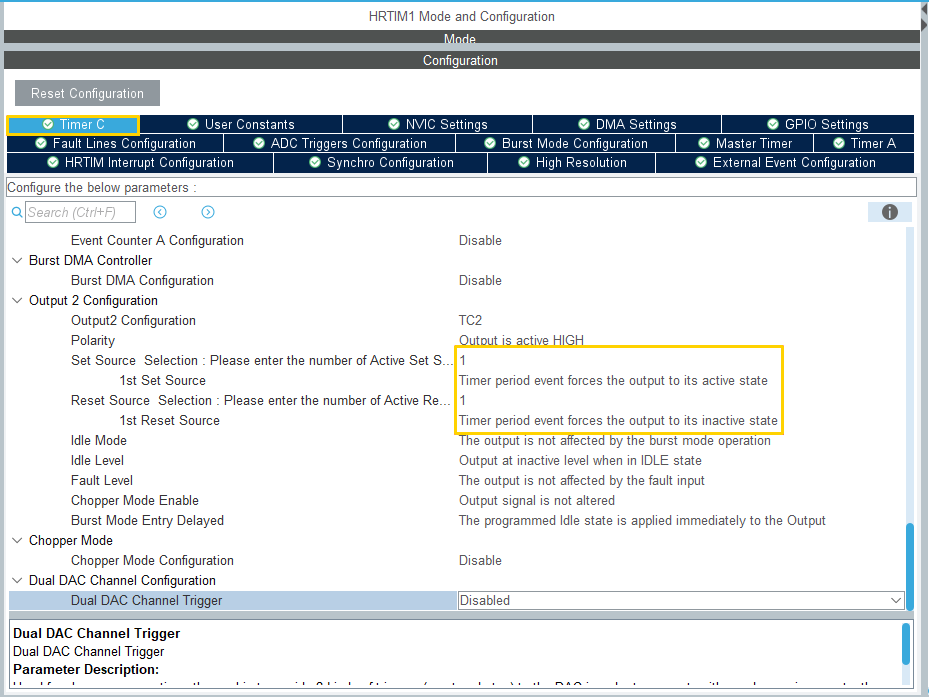This screenshot has height=697, width=929.
Task: Click Disable value of Chopper Mode Configuration
Action: pos(480,561)
